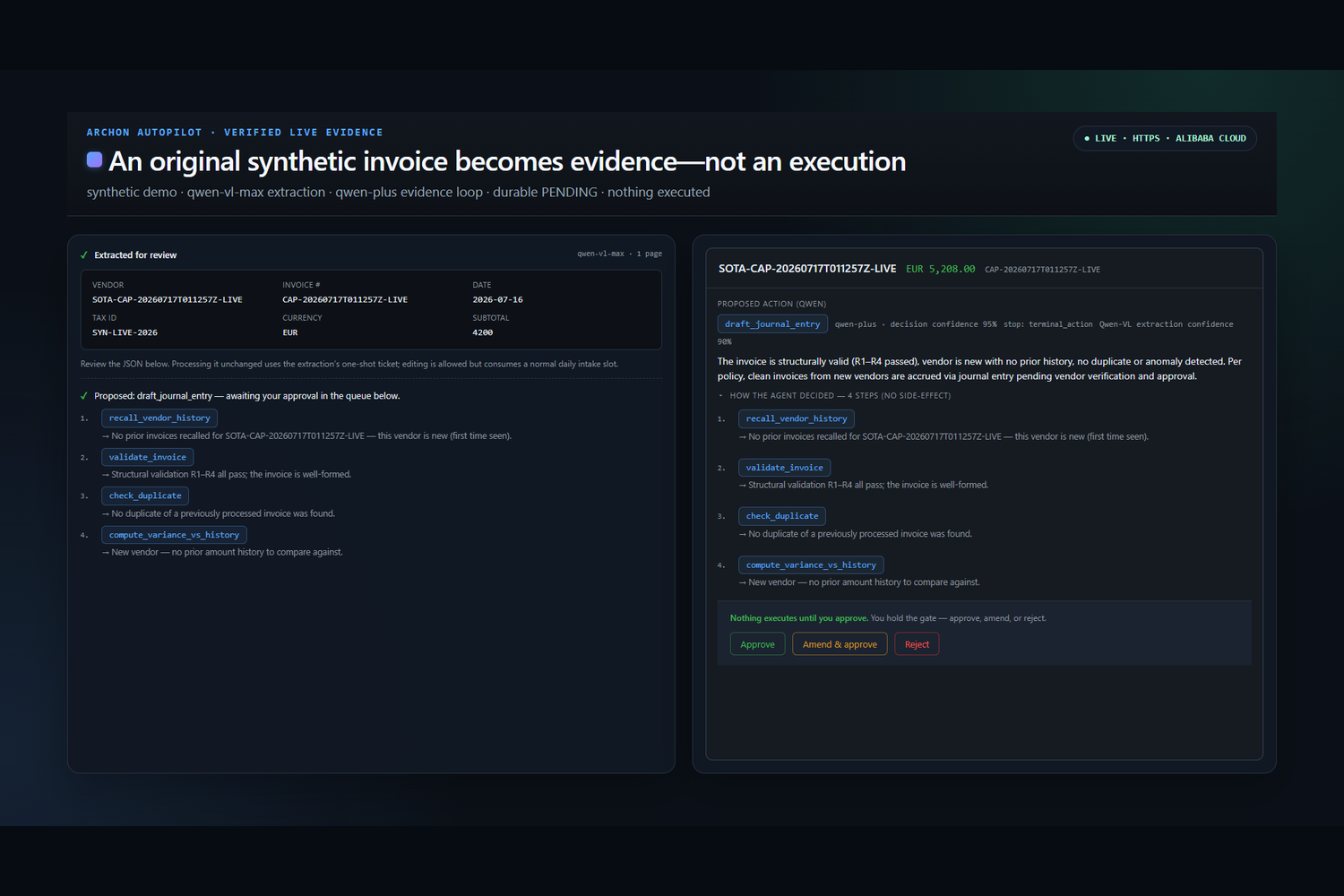Click validate_invoice chip in the left panel

[x=148, y=457]
